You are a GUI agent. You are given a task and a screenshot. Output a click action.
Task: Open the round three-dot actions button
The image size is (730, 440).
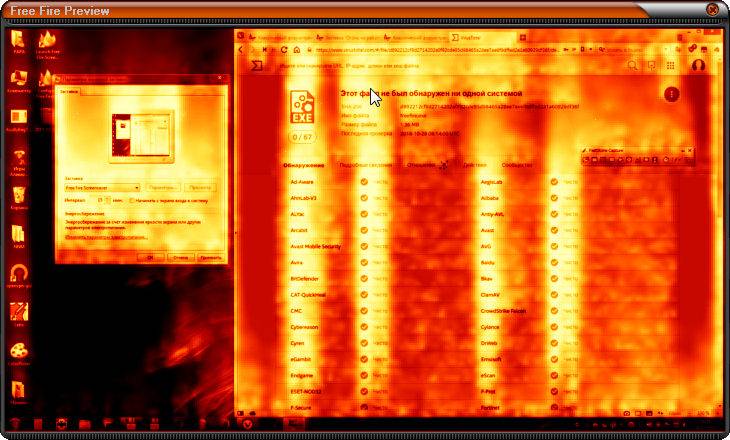[x=671, y=95]
